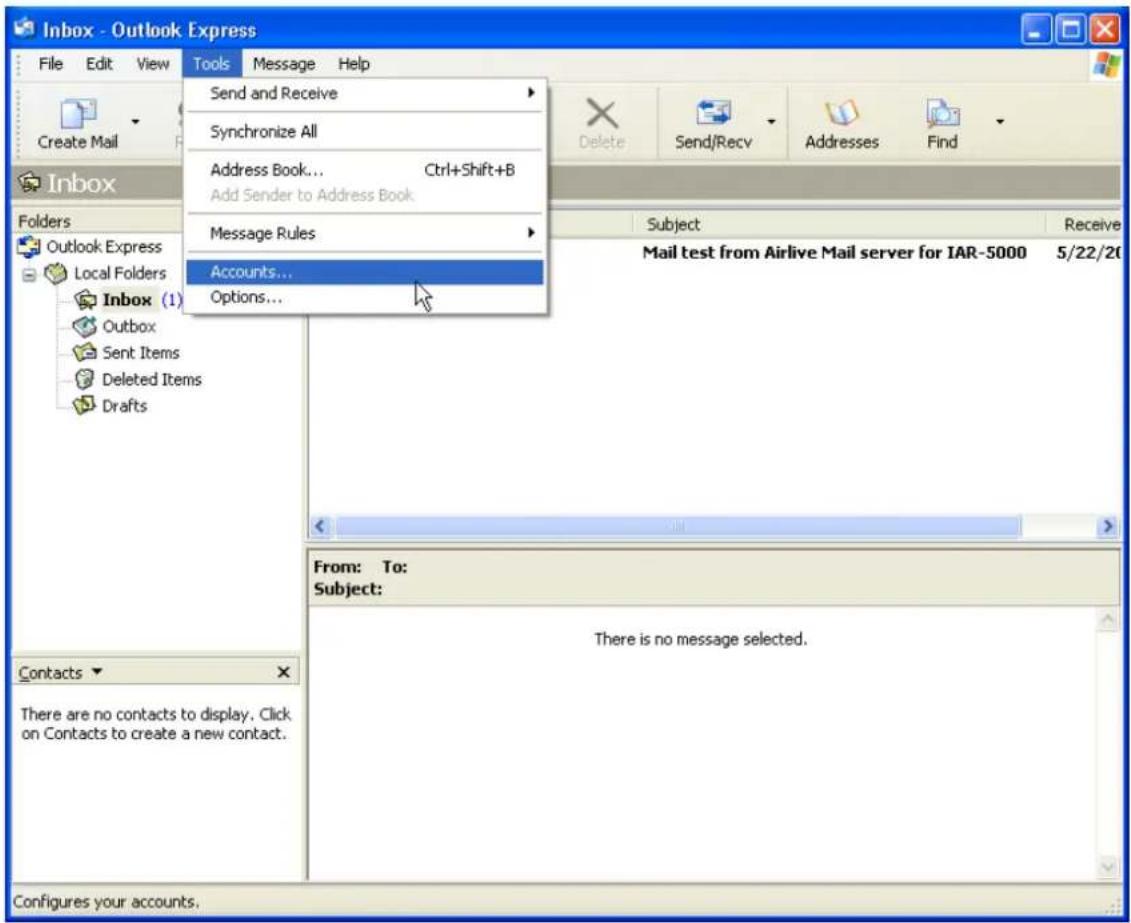Close the open Tools menu
The height and width of the screenshot is (923, 1131).
[x=211, y=64]
